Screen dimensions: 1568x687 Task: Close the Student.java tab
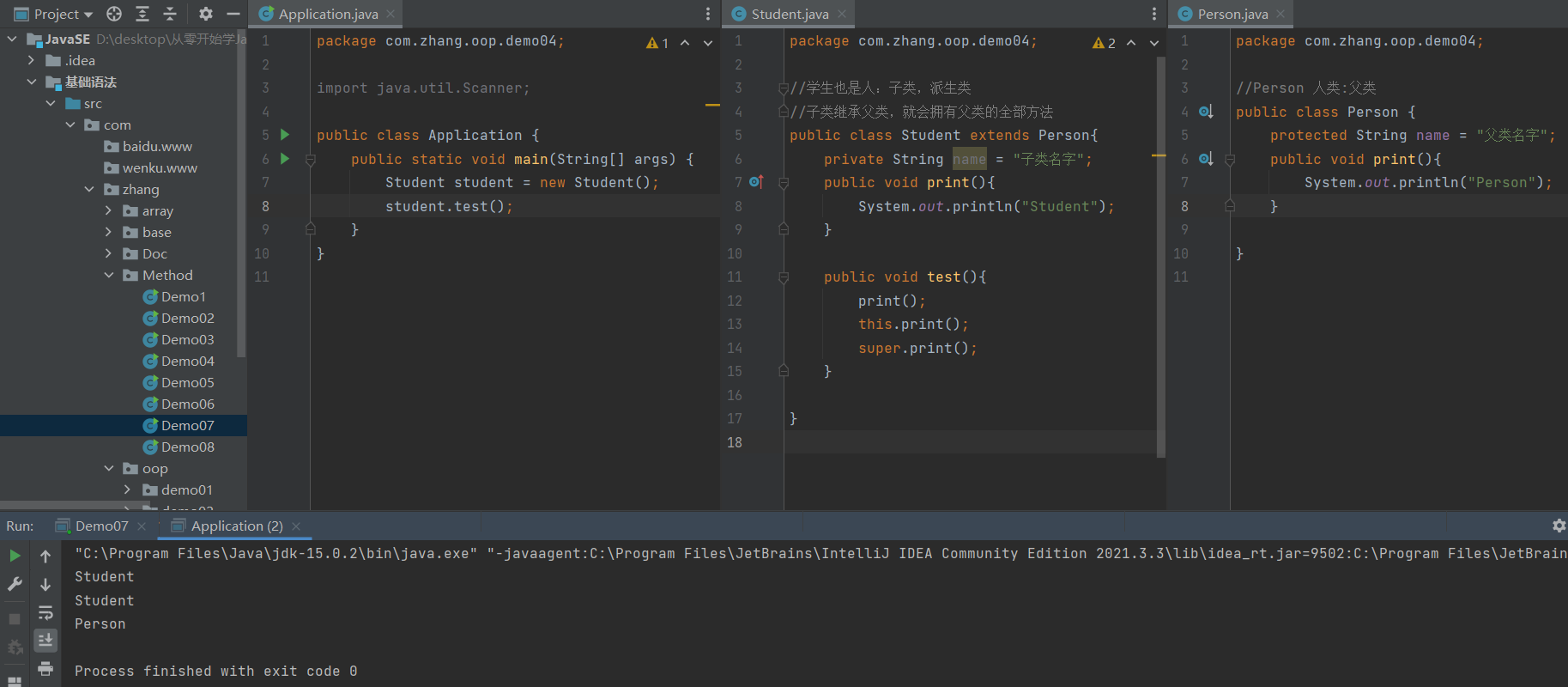pyautogui.click(x=842, y=14)
